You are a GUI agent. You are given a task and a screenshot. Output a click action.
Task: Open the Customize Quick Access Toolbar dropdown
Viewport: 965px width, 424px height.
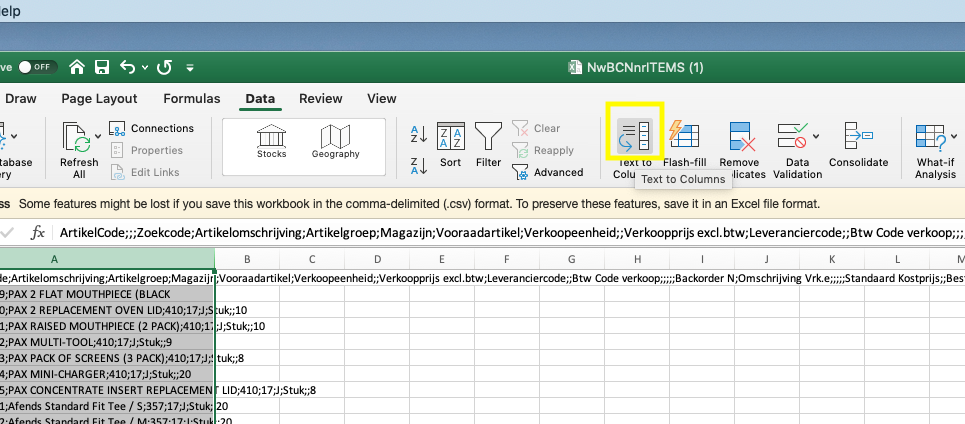point(190,68)
